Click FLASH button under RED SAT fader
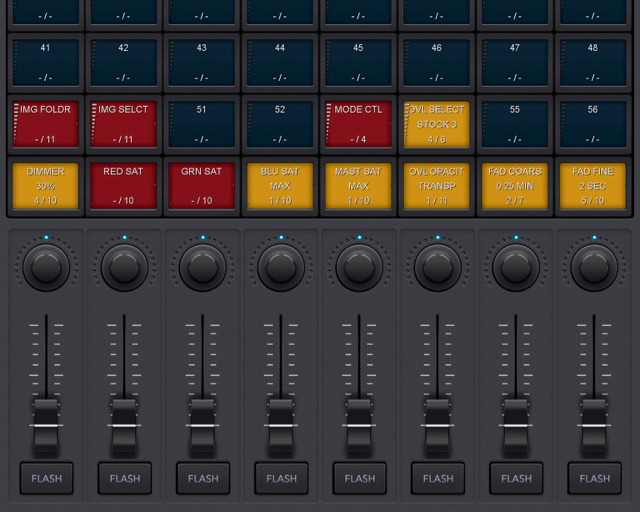640x512 pixels. [125, 478]
